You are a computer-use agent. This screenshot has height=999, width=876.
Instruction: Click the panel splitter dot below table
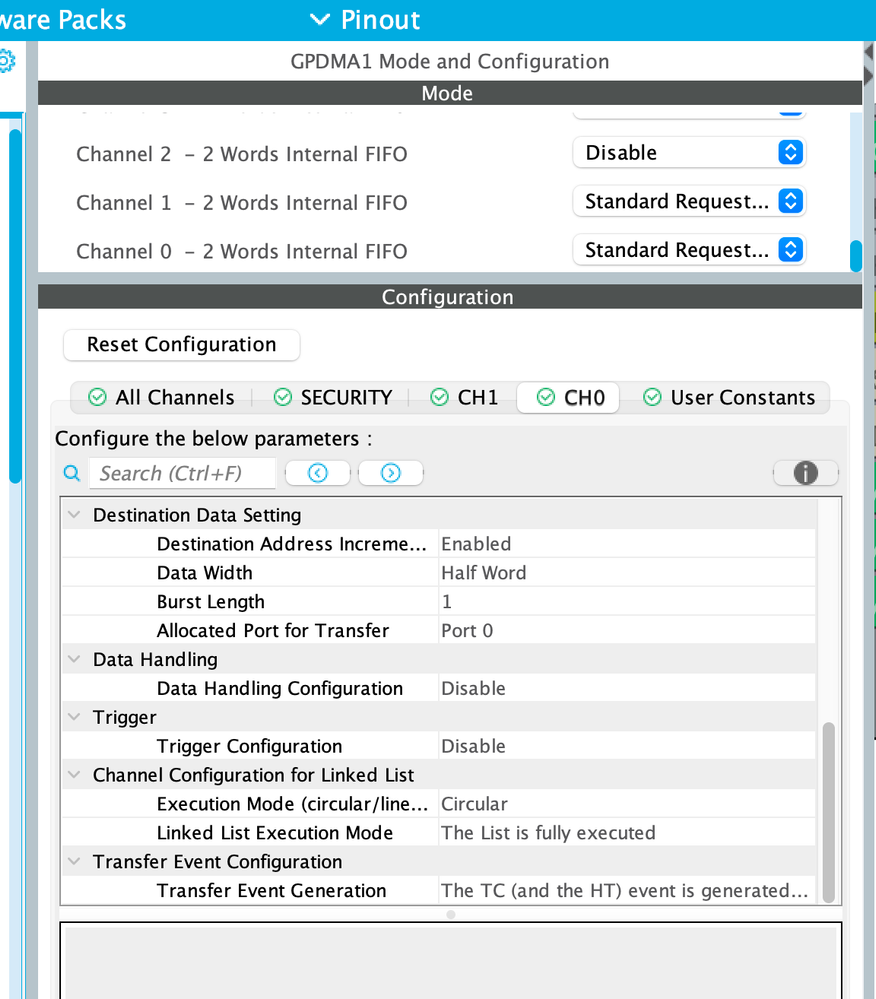pos(451,914)
